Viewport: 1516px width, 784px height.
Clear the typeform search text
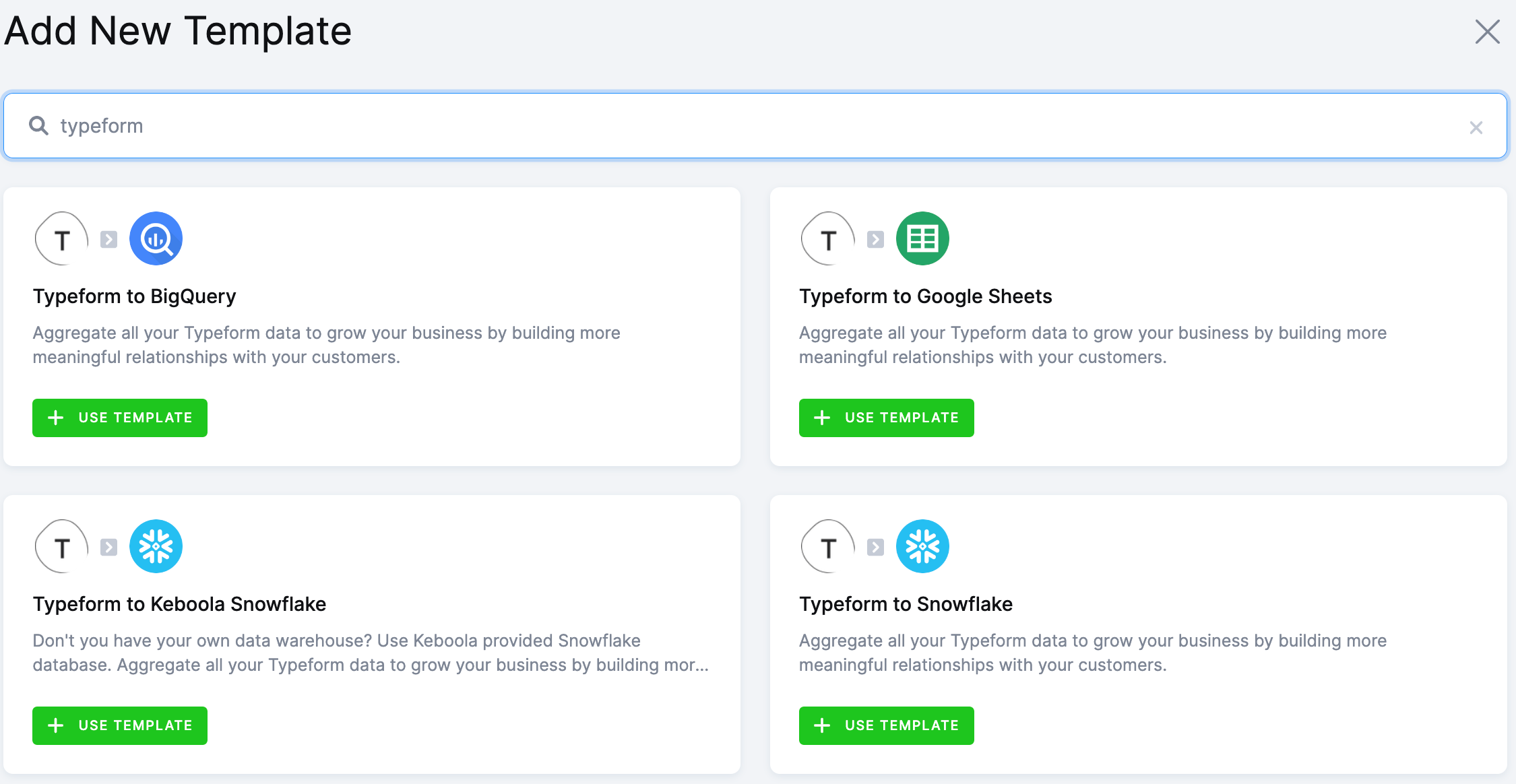(1476, 127)
